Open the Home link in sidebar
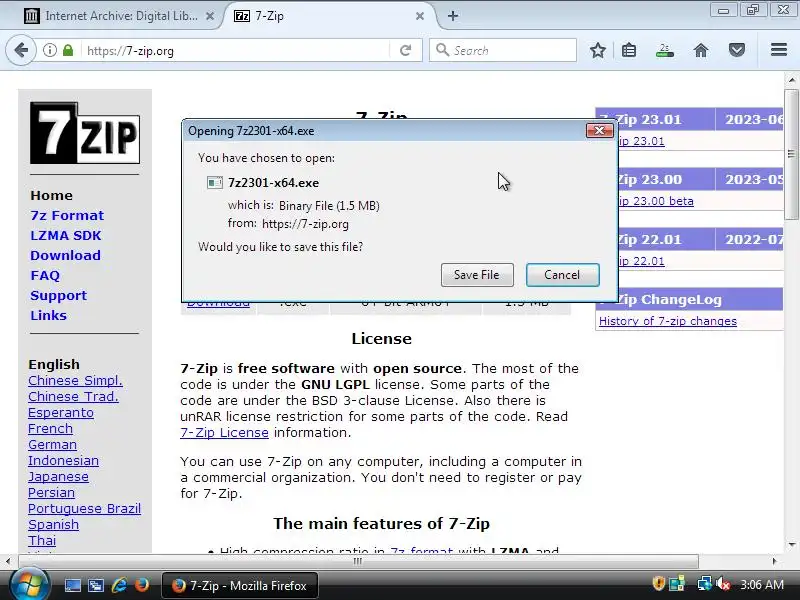This screenshot has height=600, width=800. [x=52, y=195]
